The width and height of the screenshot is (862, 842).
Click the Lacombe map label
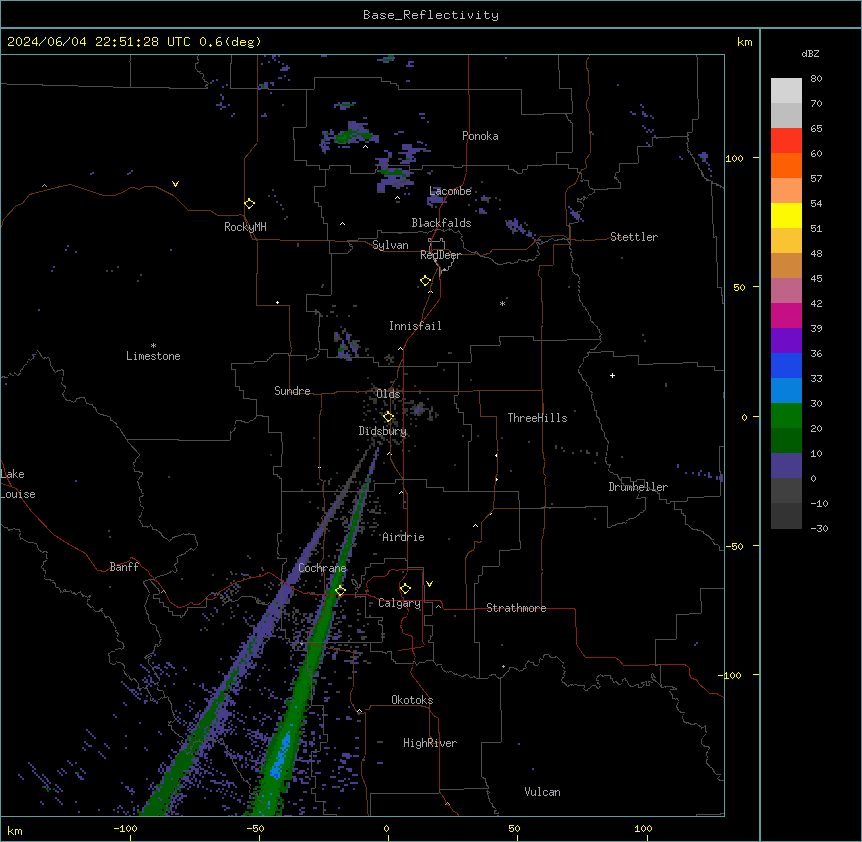(x=450, y=191)
